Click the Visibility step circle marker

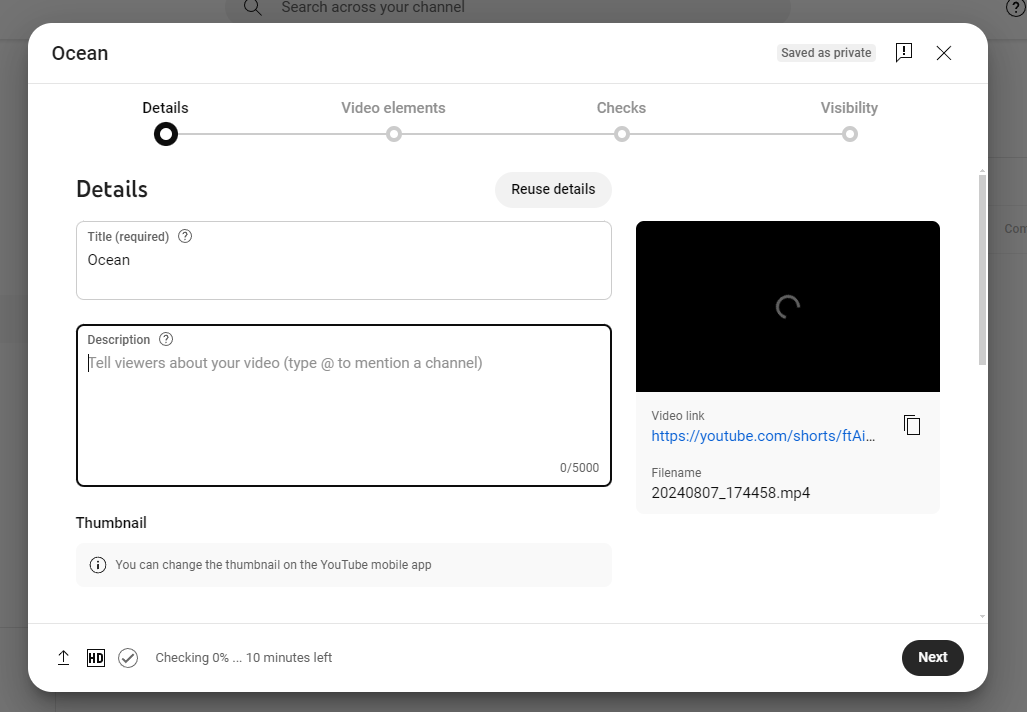(850, 134)
